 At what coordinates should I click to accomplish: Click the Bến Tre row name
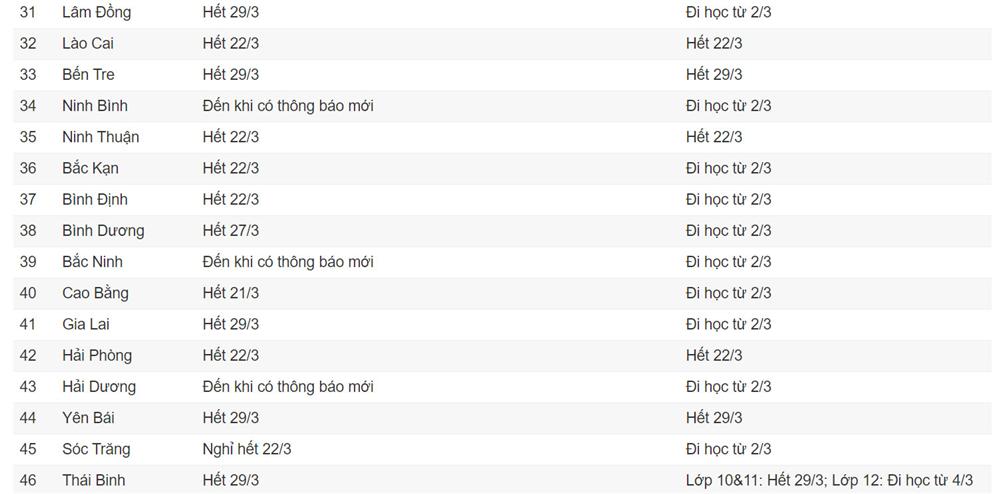click(88, 75)
